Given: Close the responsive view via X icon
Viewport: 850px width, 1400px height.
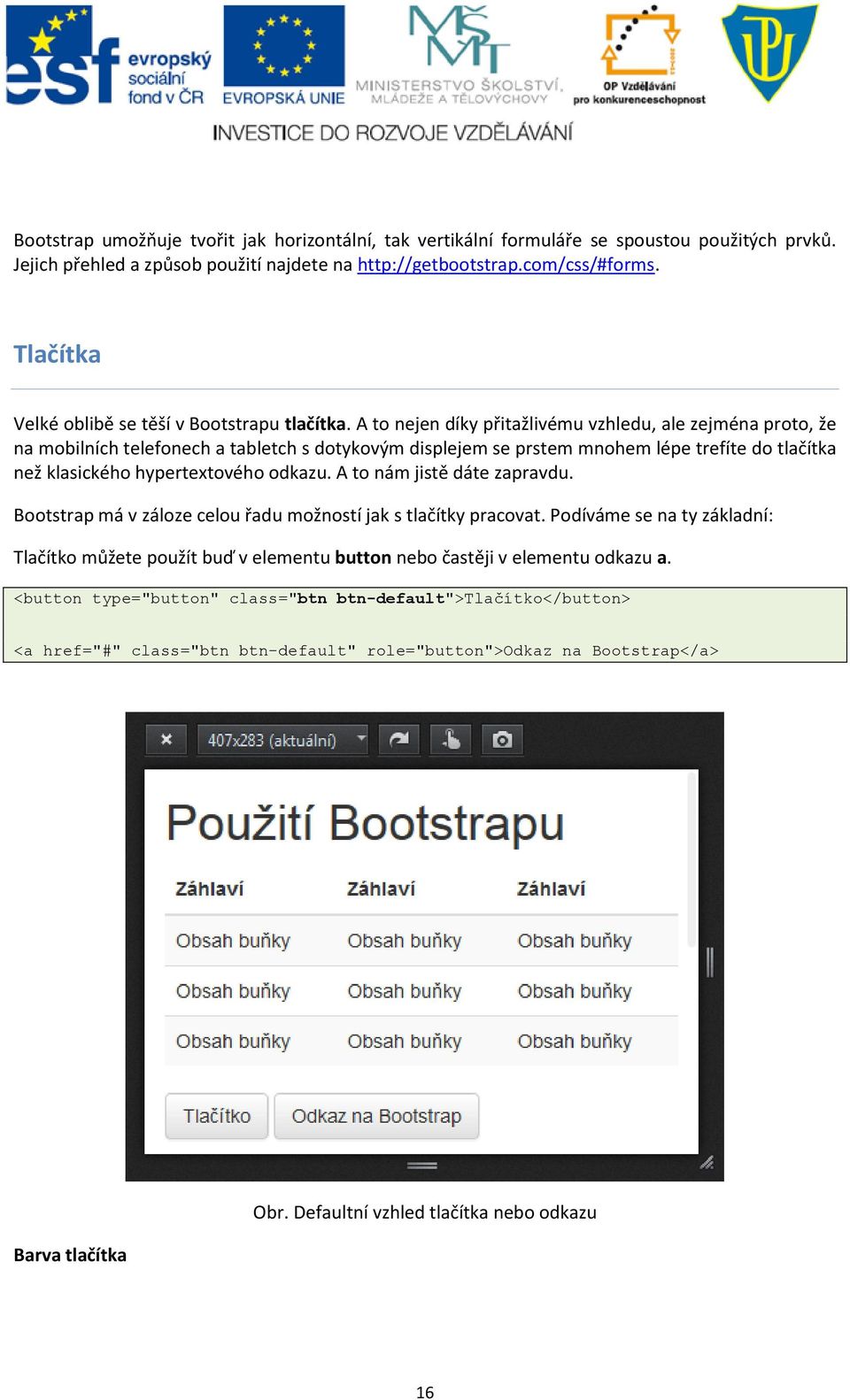Looking at the screenshot, I should (x=166, y=739).
